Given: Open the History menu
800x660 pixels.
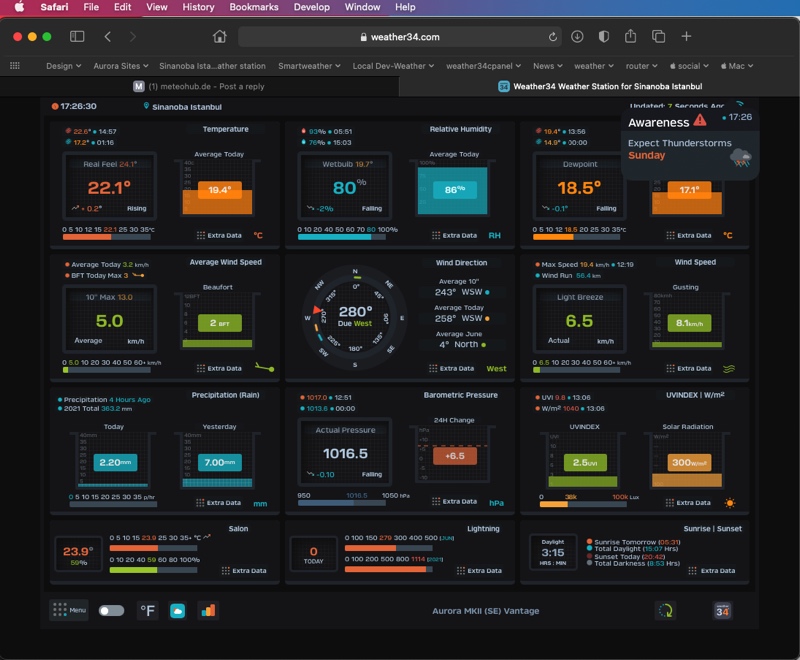Looking at the screenshot, I should click(198, 7).
